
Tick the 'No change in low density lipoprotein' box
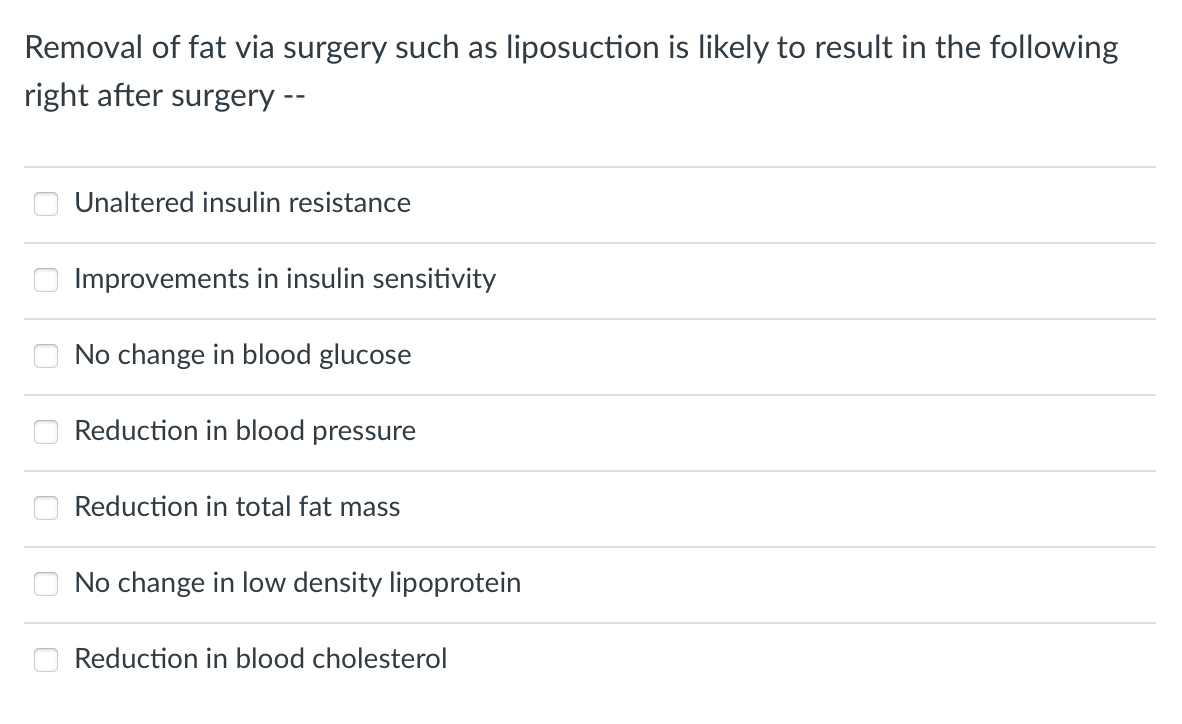(46, 584)
